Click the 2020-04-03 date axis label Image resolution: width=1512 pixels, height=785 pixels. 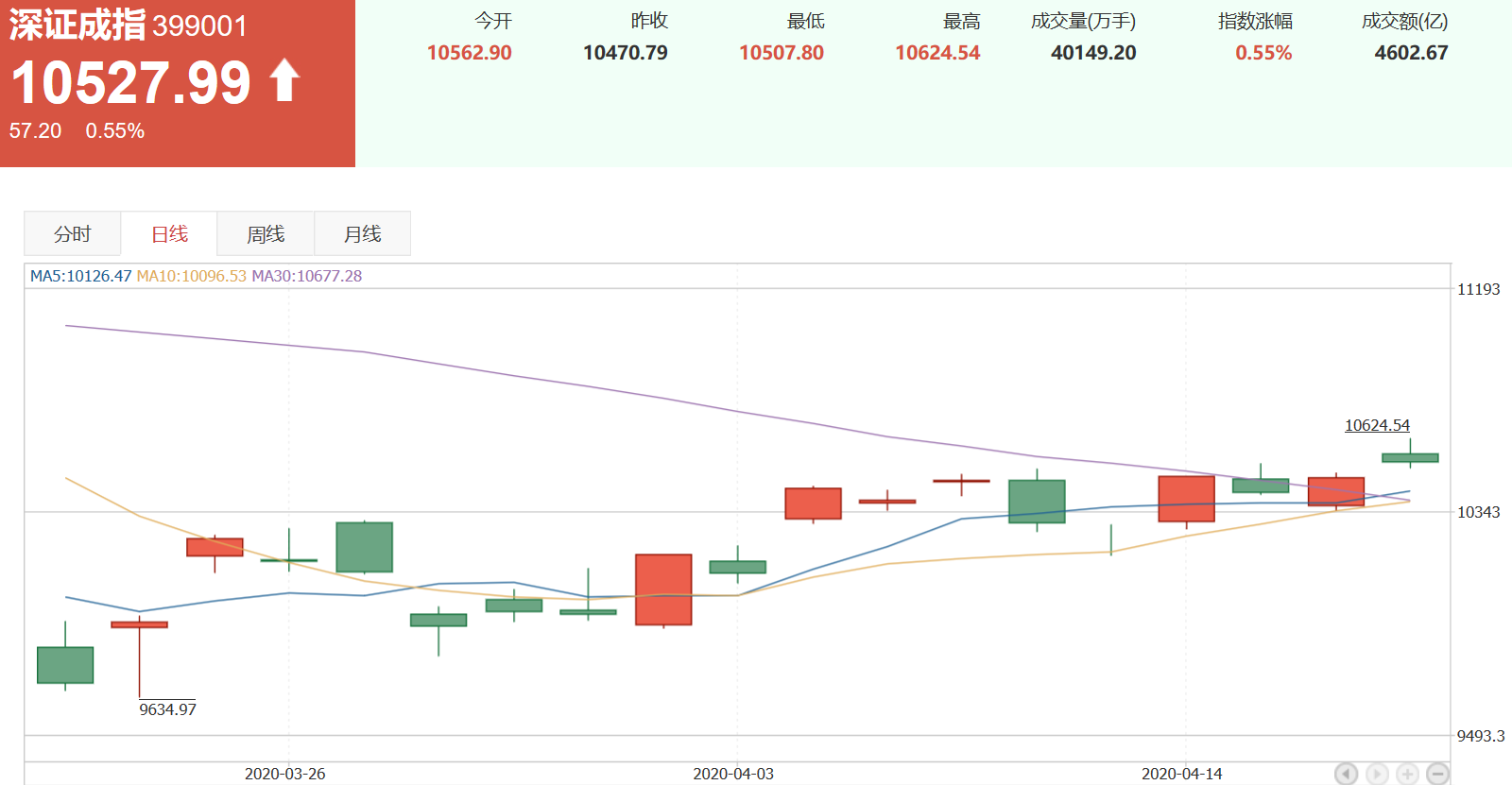coord(733,774)
